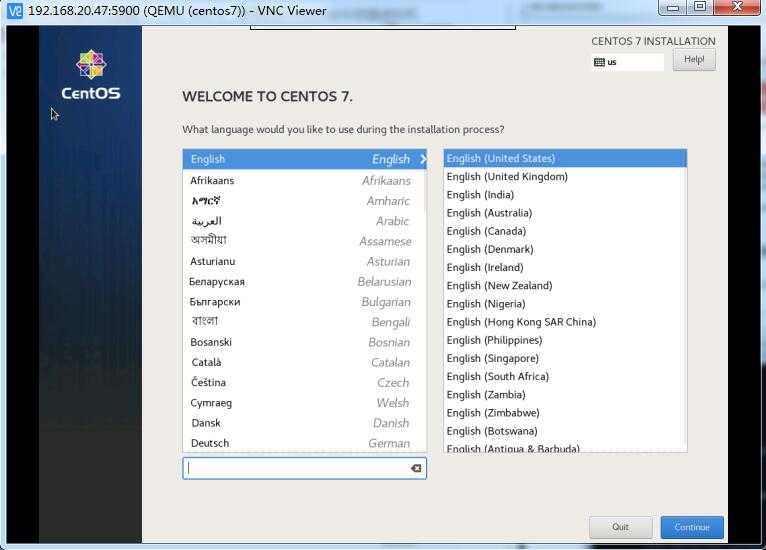Click the Quit button

coord(620,527)
